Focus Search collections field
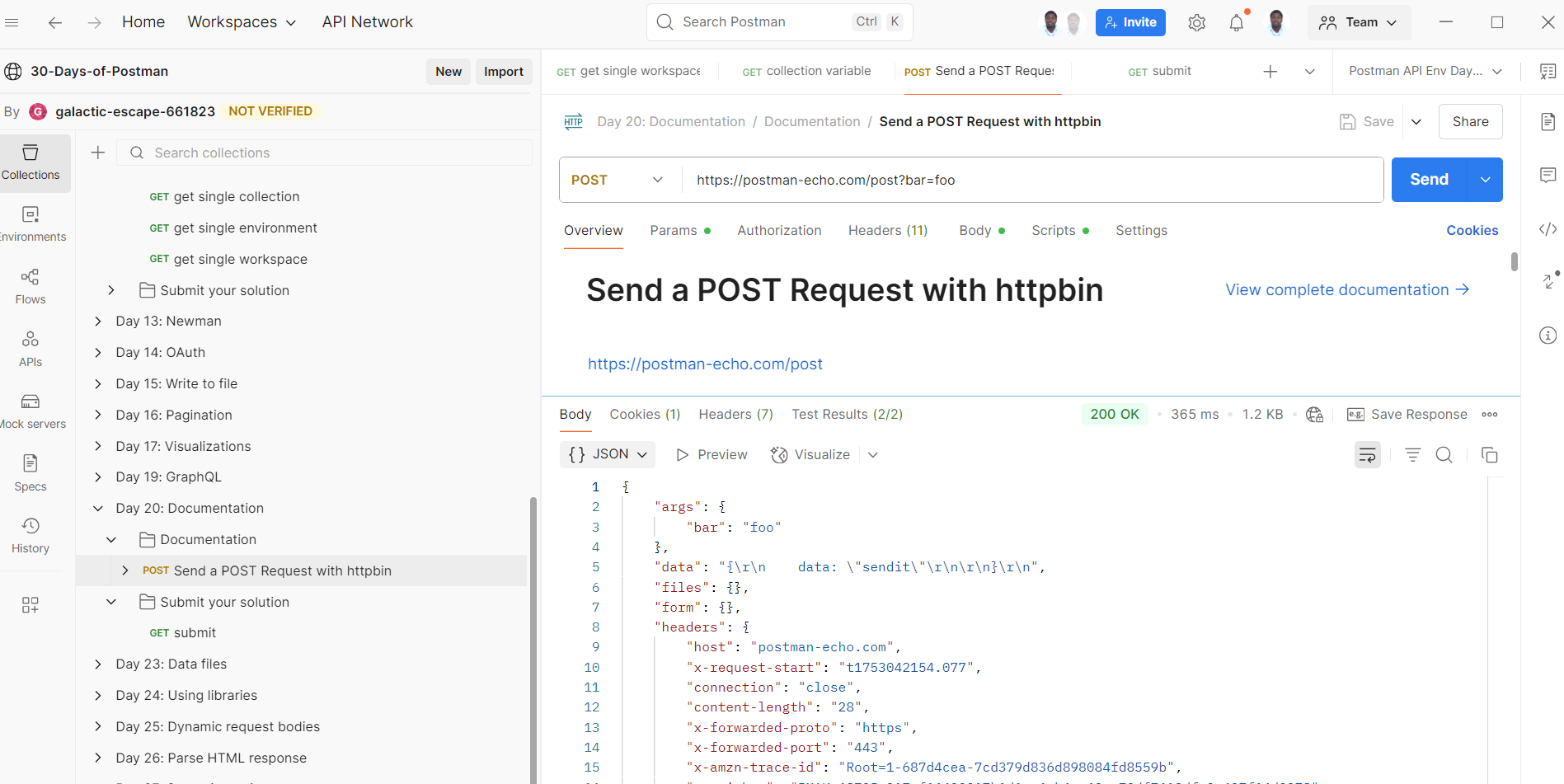Image resolution: width=1564 pixels, height=784 pixels. 324,153
